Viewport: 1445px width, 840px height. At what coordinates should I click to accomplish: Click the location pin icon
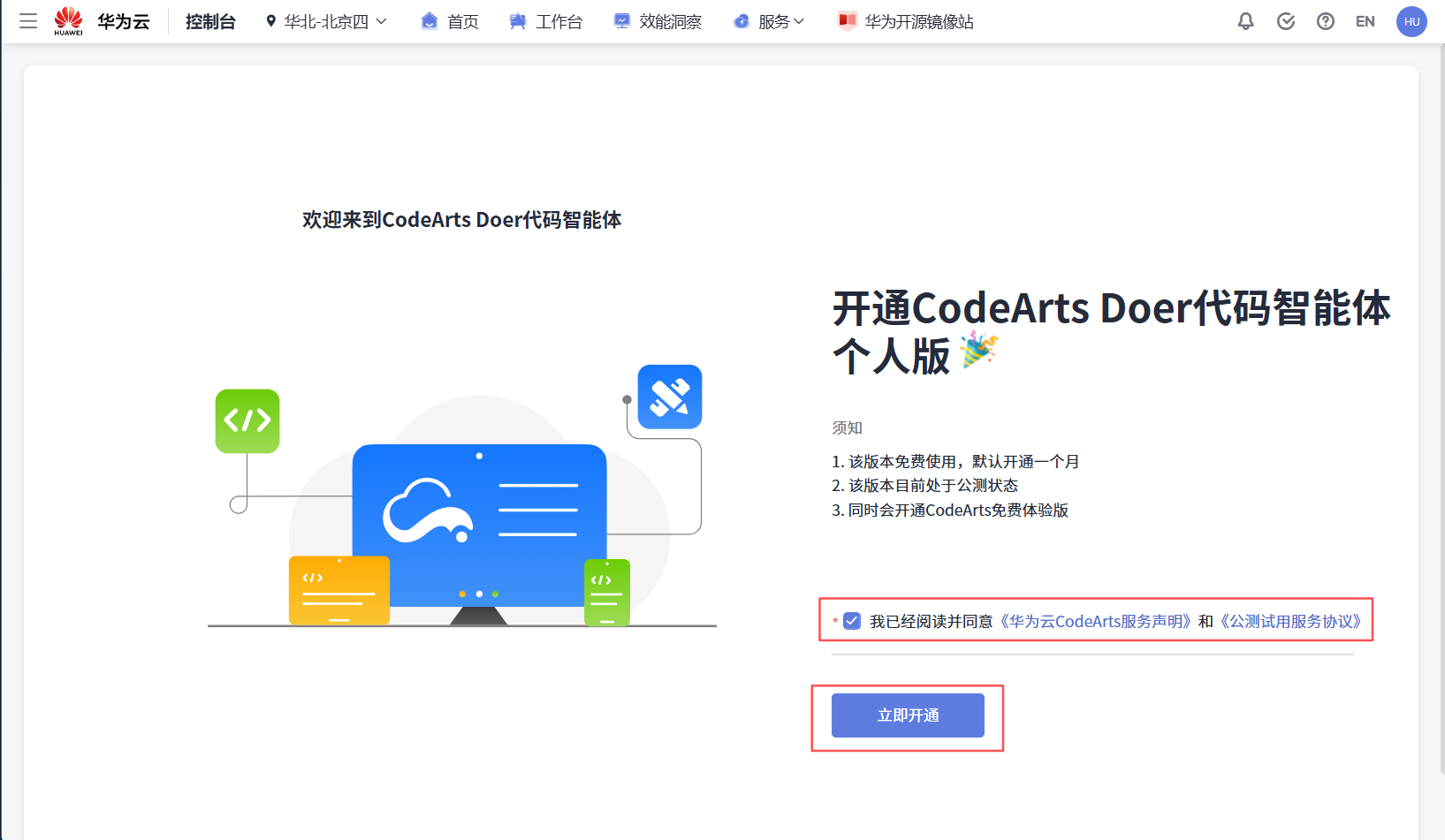[x=271, y=21]
